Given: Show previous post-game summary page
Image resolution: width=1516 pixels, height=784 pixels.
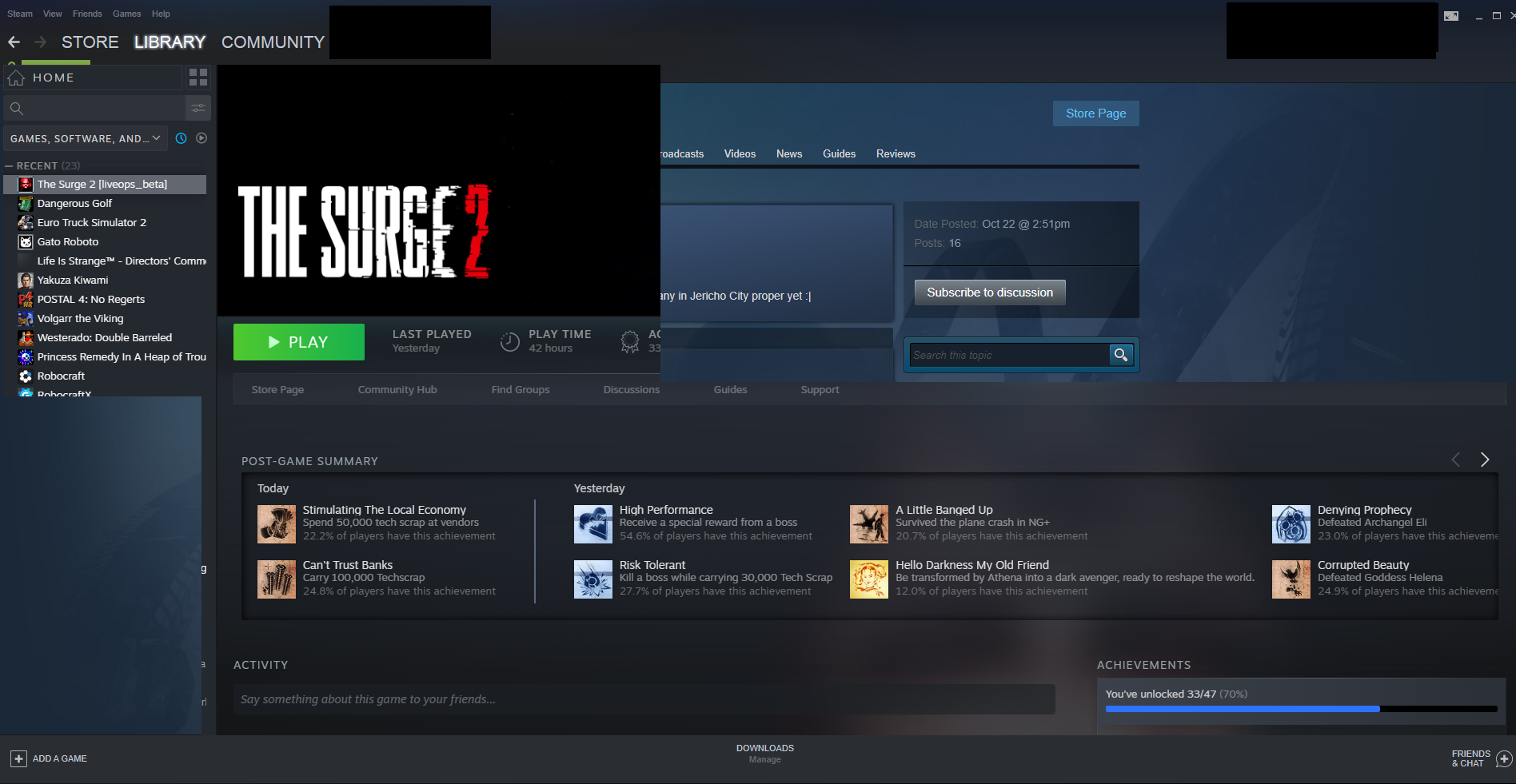Looking at the screenshot, I should point(1456,460).
